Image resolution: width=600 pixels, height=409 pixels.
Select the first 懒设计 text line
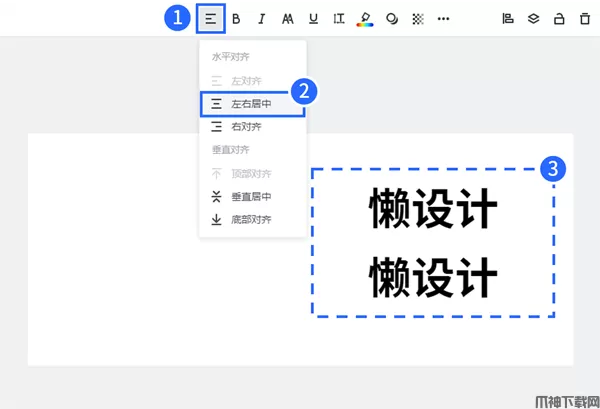(433, 210)
